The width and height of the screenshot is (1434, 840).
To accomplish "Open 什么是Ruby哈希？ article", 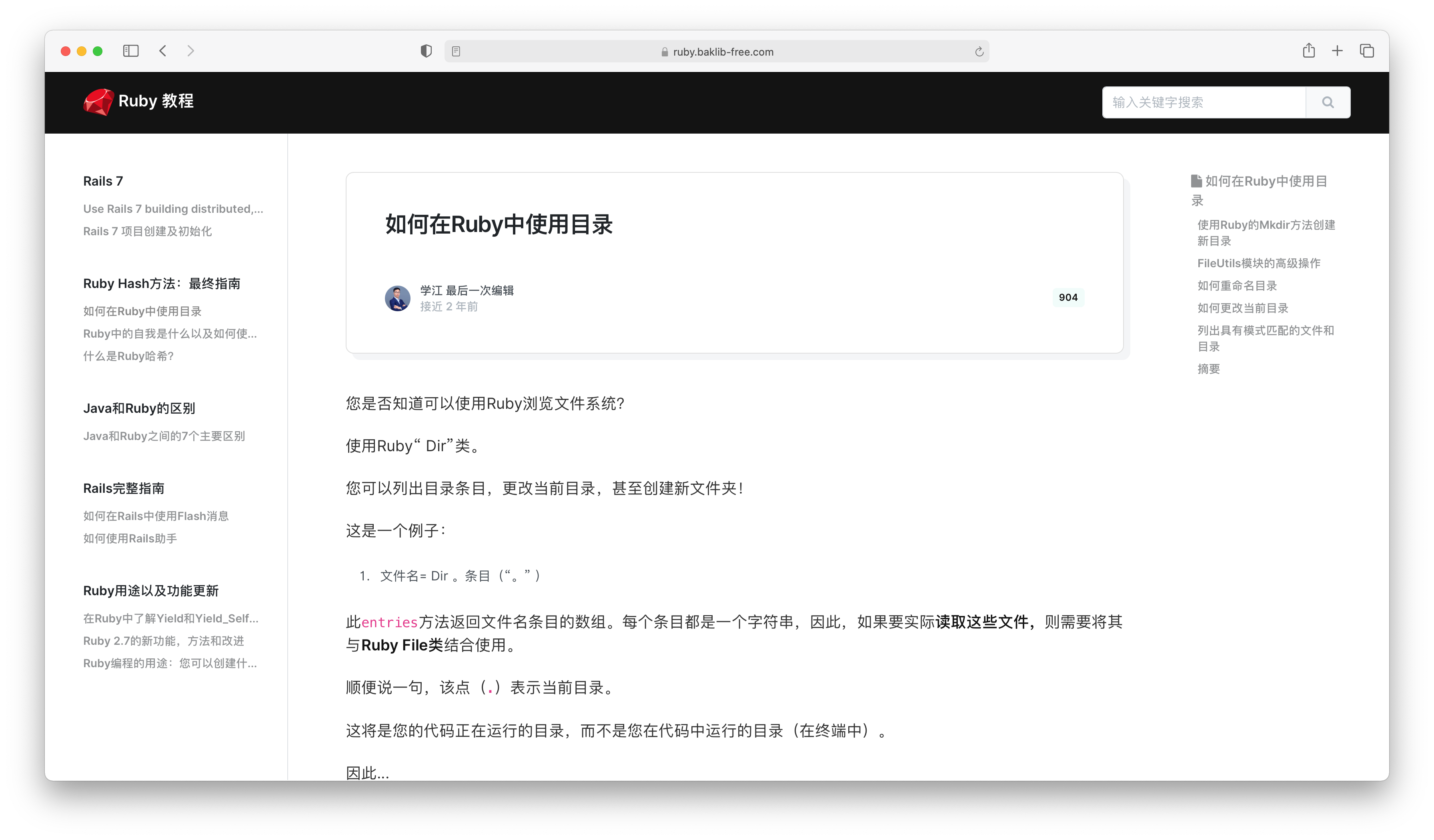I will point(128,356).
